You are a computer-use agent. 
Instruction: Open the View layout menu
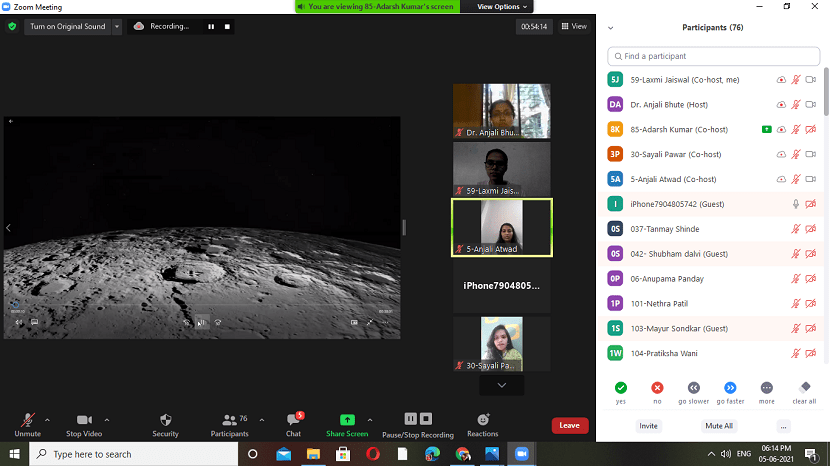573,26
